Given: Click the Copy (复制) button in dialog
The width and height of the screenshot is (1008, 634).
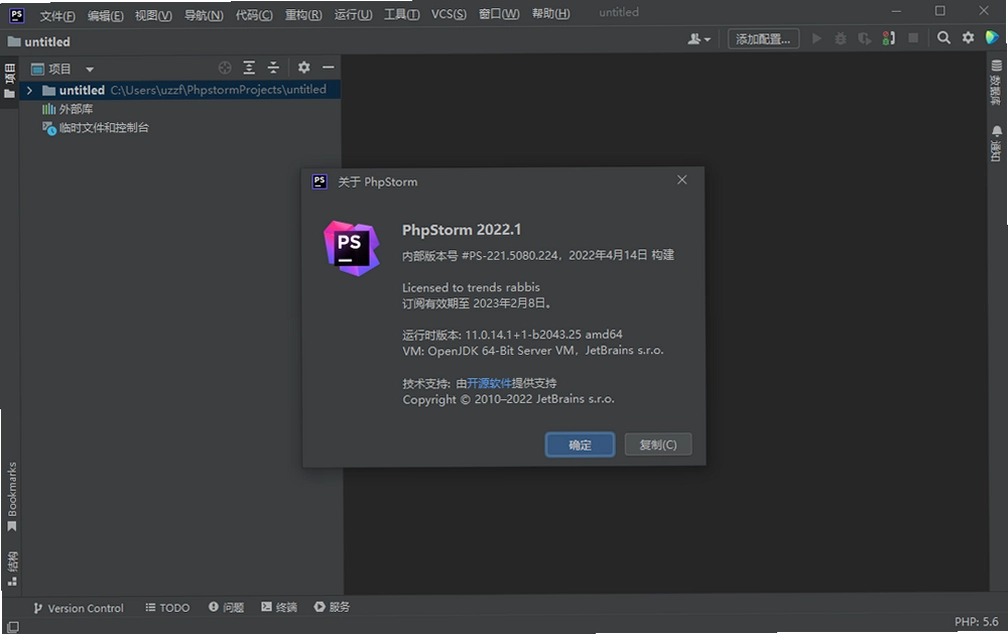Looking at the screenshot, I should 658,444.
